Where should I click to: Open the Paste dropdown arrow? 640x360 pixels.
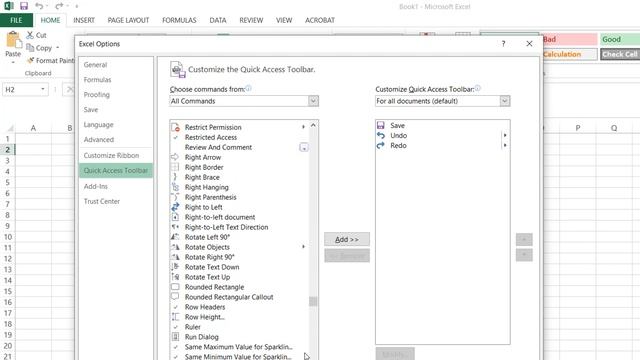(13, 62)
